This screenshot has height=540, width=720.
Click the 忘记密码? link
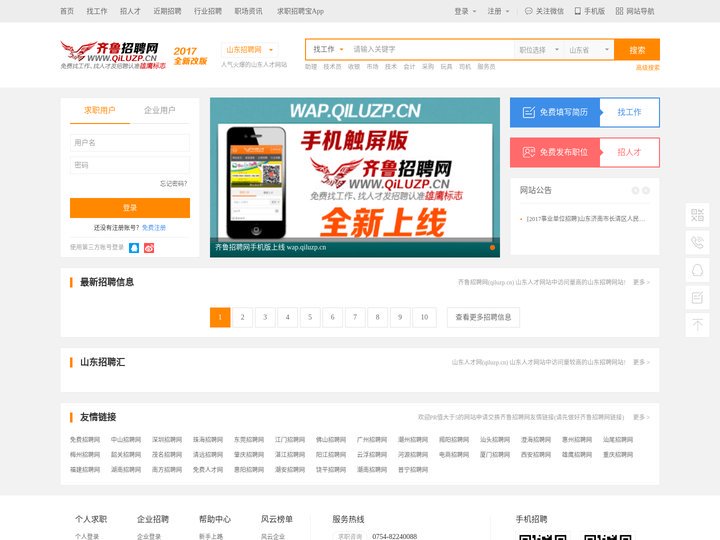[174, 184]
